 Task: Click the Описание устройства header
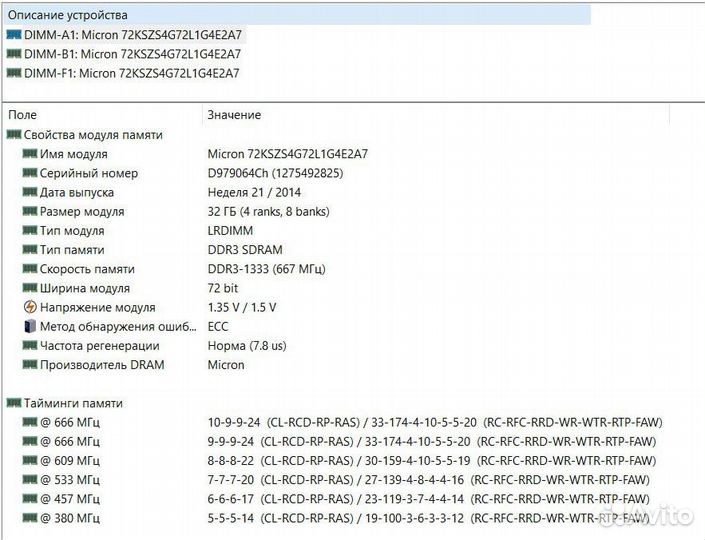(67, 15)
